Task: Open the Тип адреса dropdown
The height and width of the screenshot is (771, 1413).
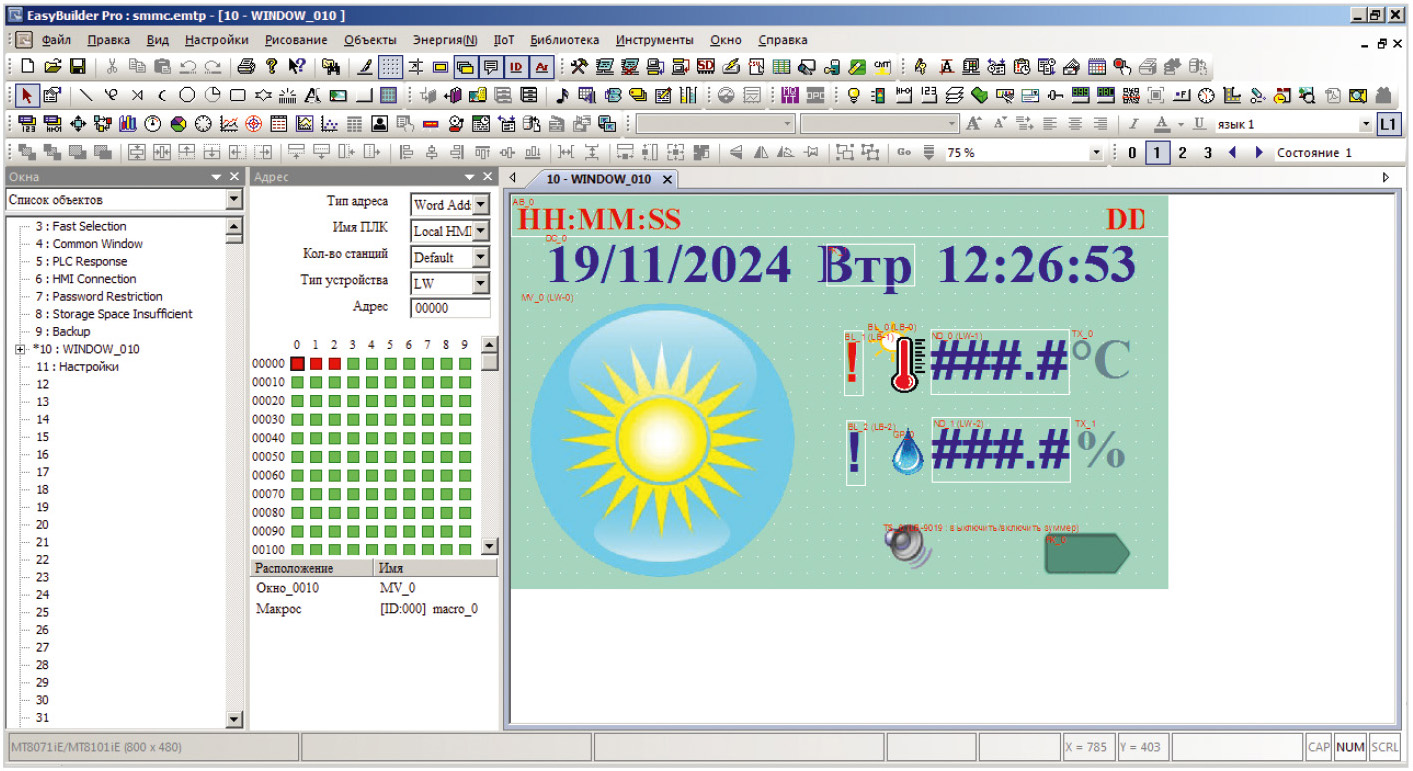Action: (x=480, y=204)
